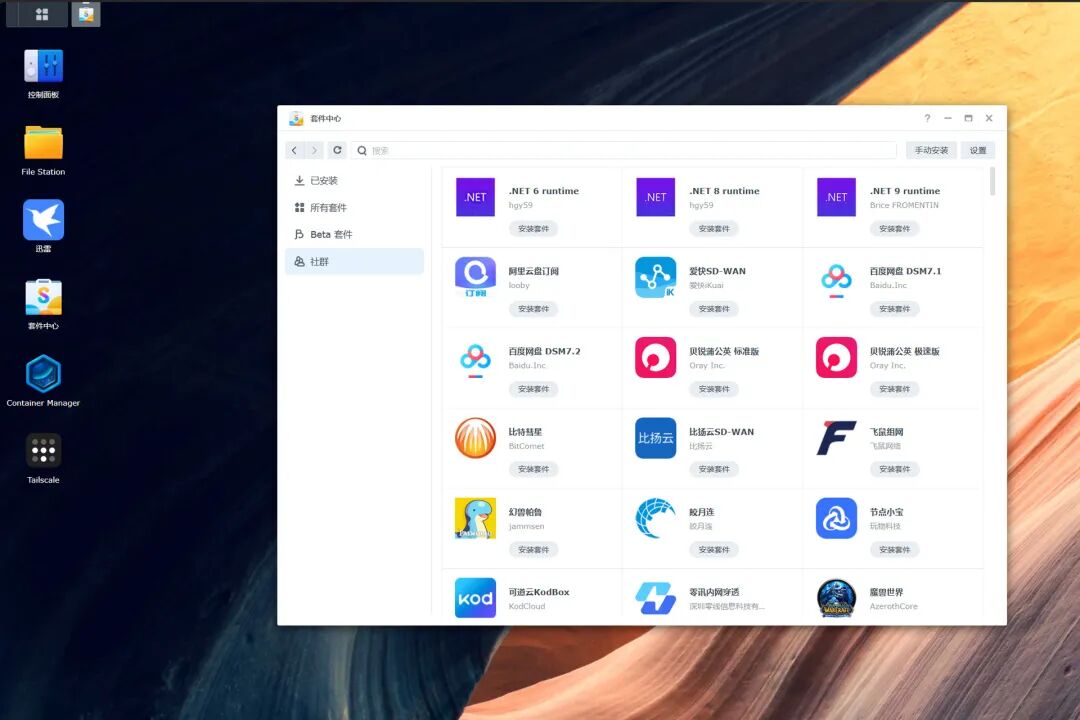Image resolution: width=1080 pixels, height=720 pixels.
Task: Click the package search field
Action: point(623,150)
